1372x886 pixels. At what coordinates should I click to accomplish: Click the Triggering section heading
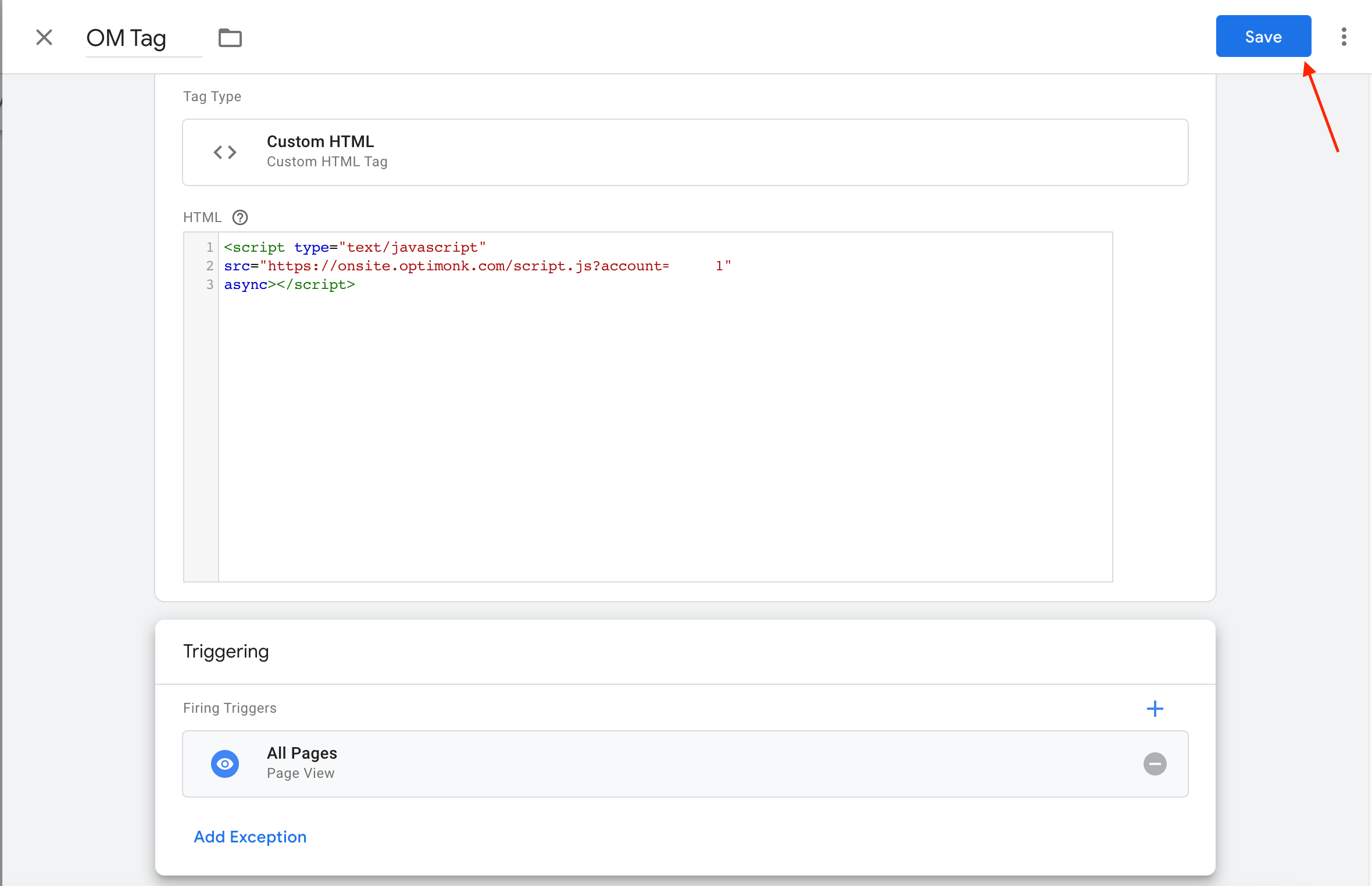tap(226, 651)
